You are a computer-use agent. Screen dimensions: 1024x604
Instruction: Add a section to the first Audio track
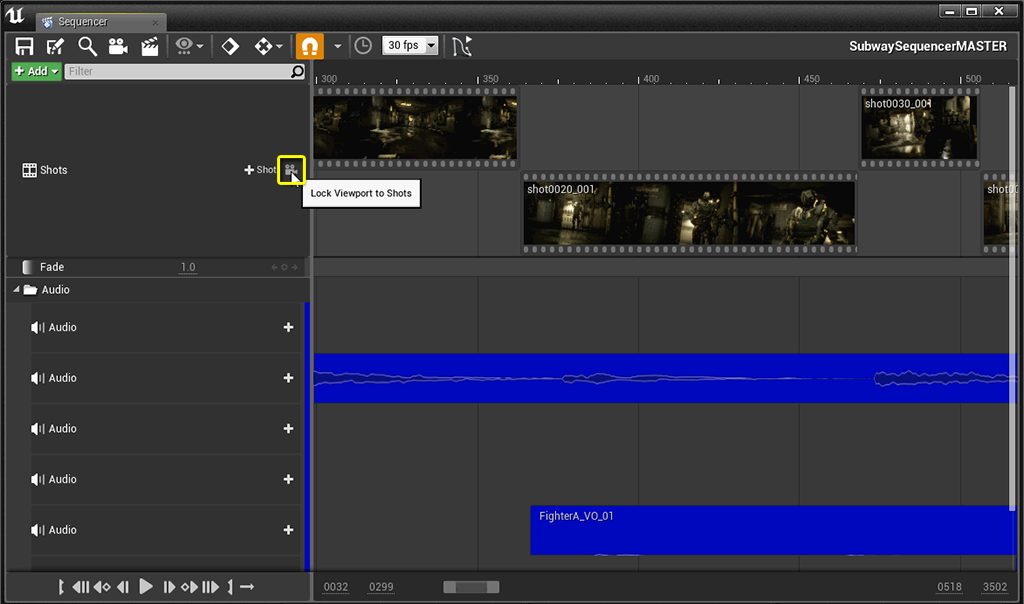pyautogui.click(x=288, y=327)
